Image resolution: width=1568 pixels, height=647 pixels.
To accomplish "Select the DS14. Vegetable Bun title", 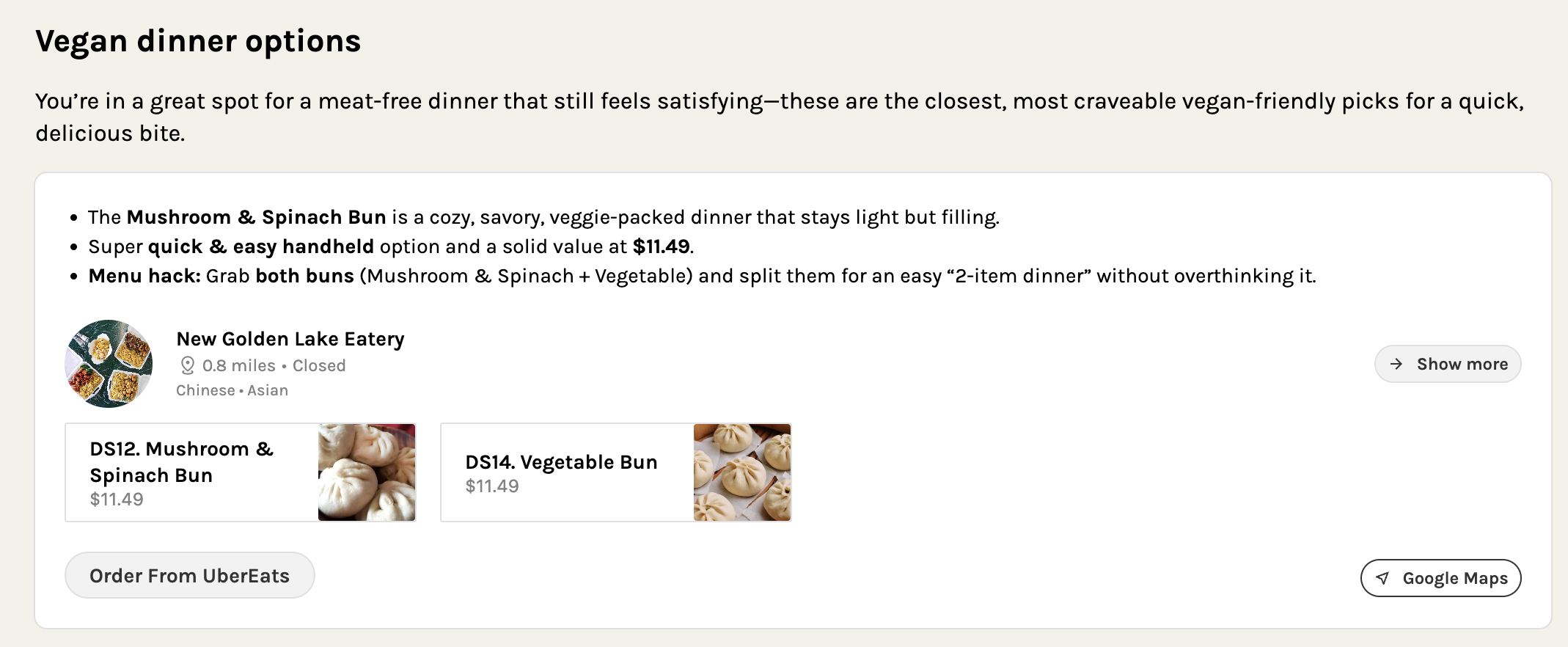I will pyautogui.click(x=561, y=462).
